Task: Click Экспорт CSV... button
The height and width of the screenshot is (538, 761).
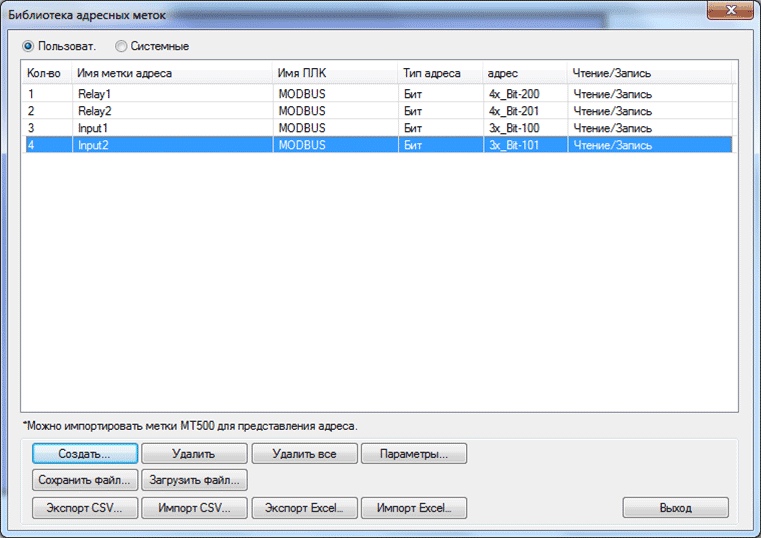Action: click(x=85, y=508)
